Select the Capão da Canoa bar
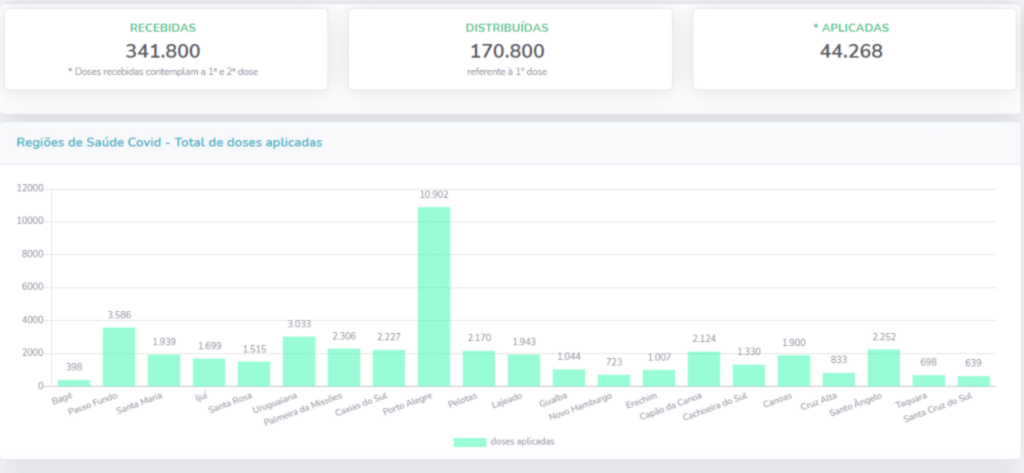The image size is (1024, 473). pyautogui.click(x=704, y=368)
